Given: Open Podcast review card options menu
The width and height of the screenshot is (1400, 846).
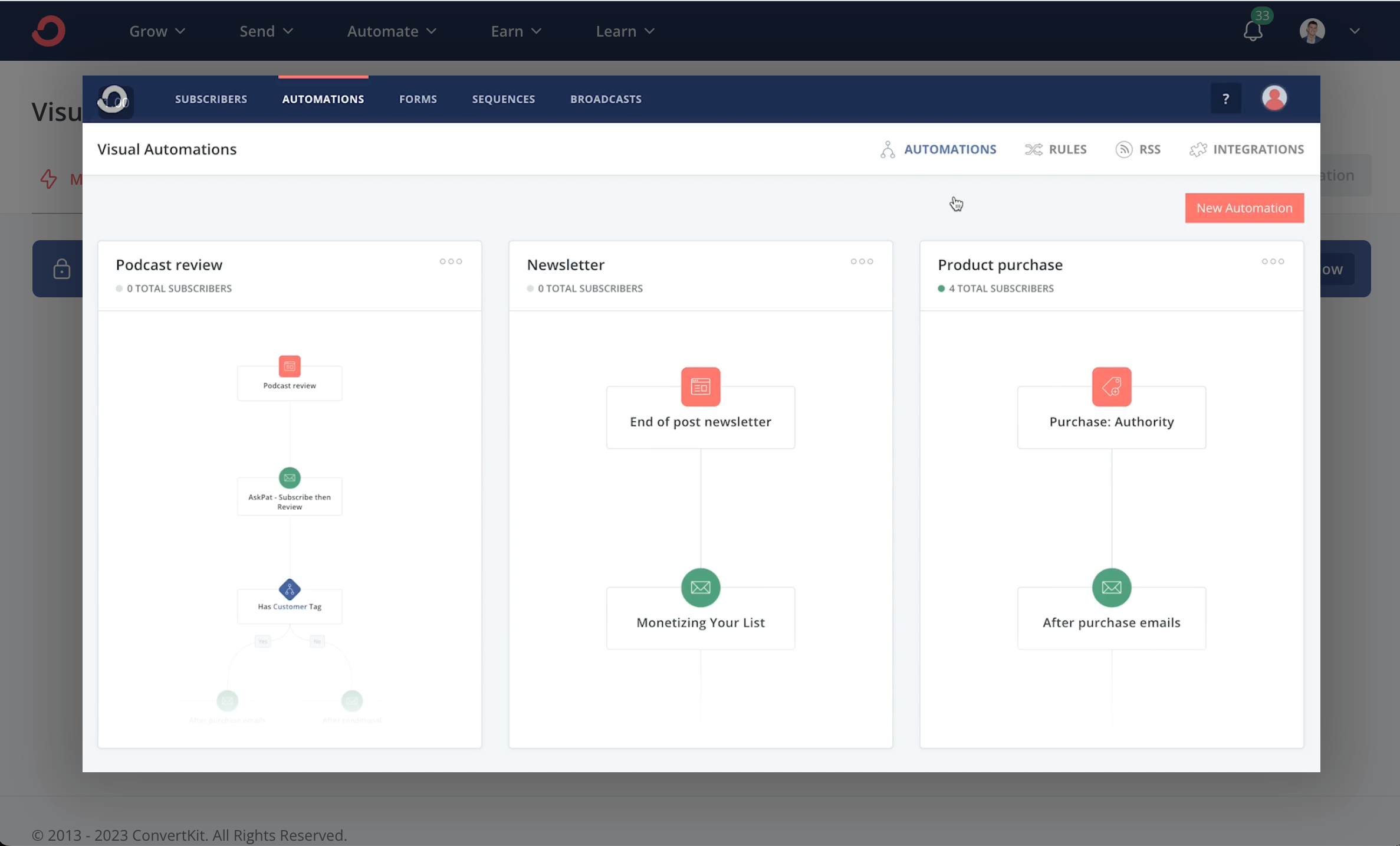Looking at the screenshot, I should pos(451,261).
